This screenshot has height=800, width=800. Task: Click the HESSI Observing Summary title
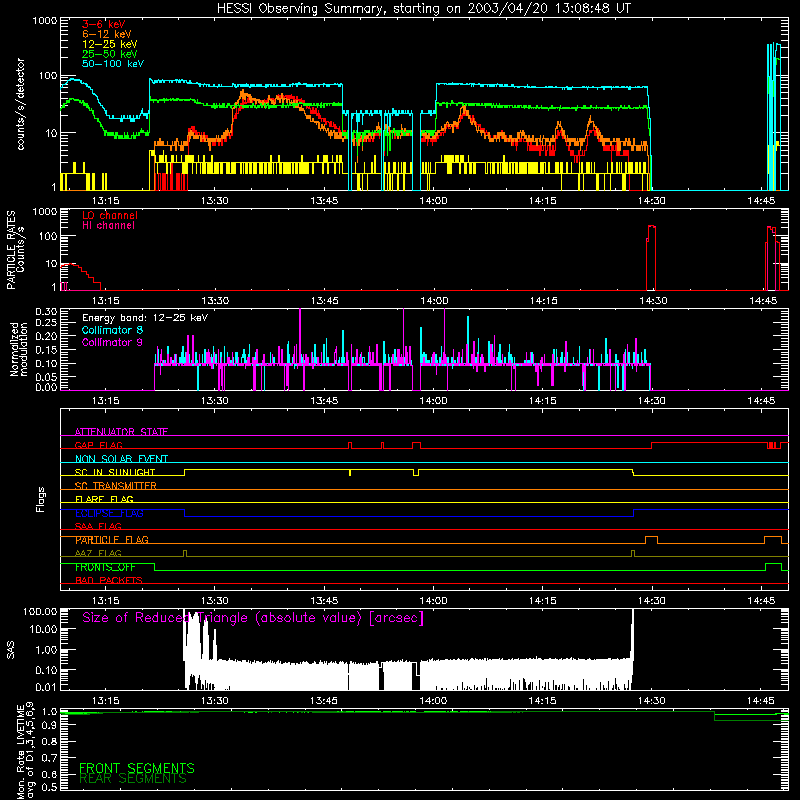pos(423,9)
